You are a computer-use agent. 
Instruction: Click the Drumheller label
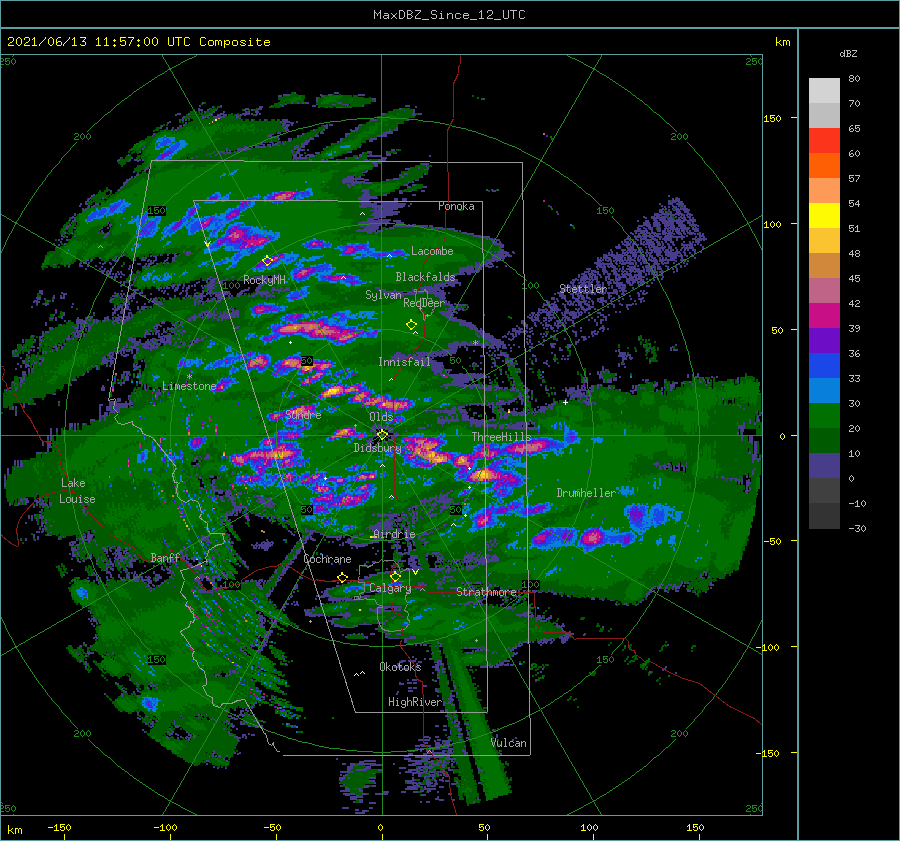[586, 493]
